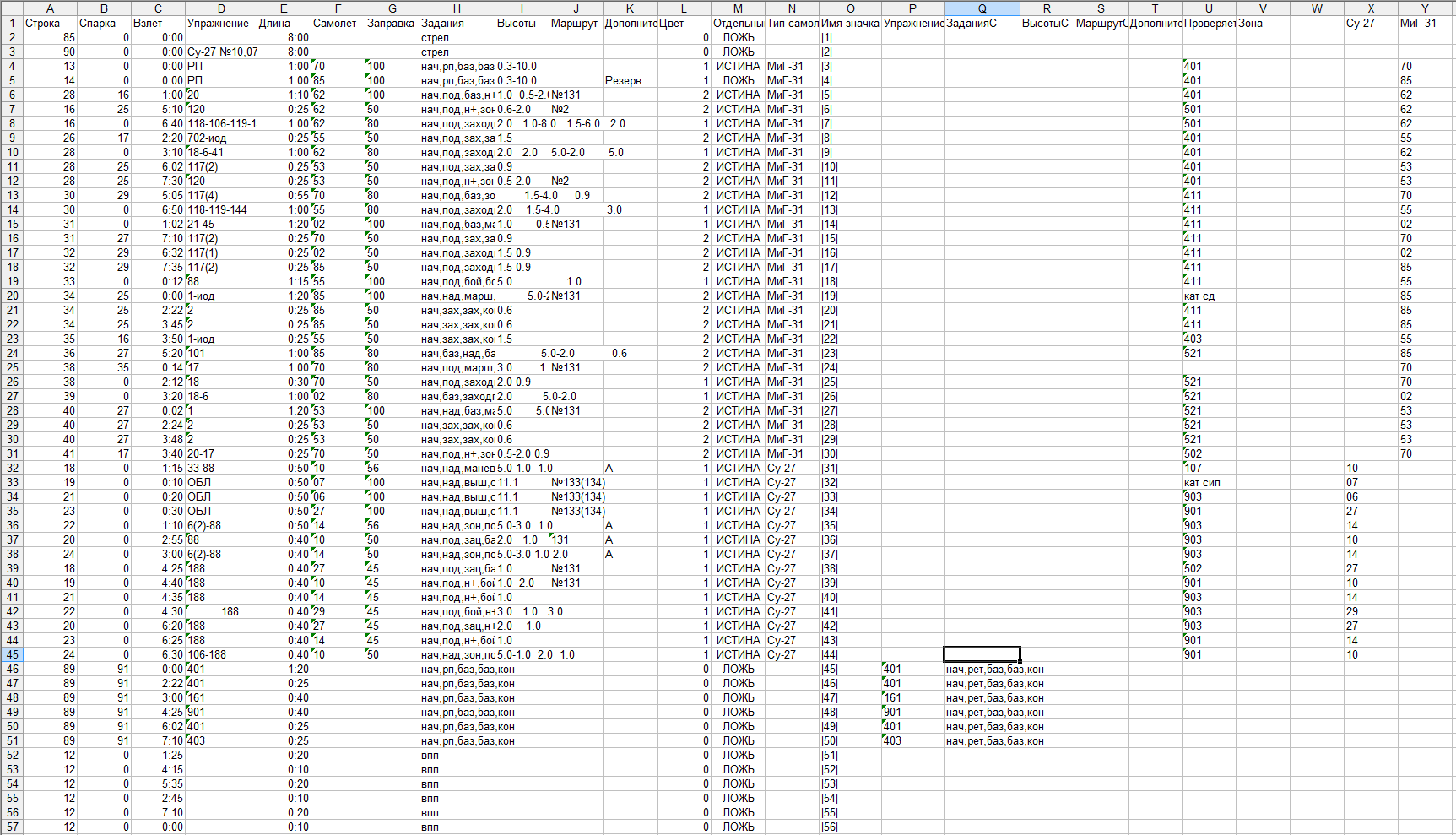Click the 'Строка' header cell
The height and width of the screenshot is (835, 1456).
point(50,23)
